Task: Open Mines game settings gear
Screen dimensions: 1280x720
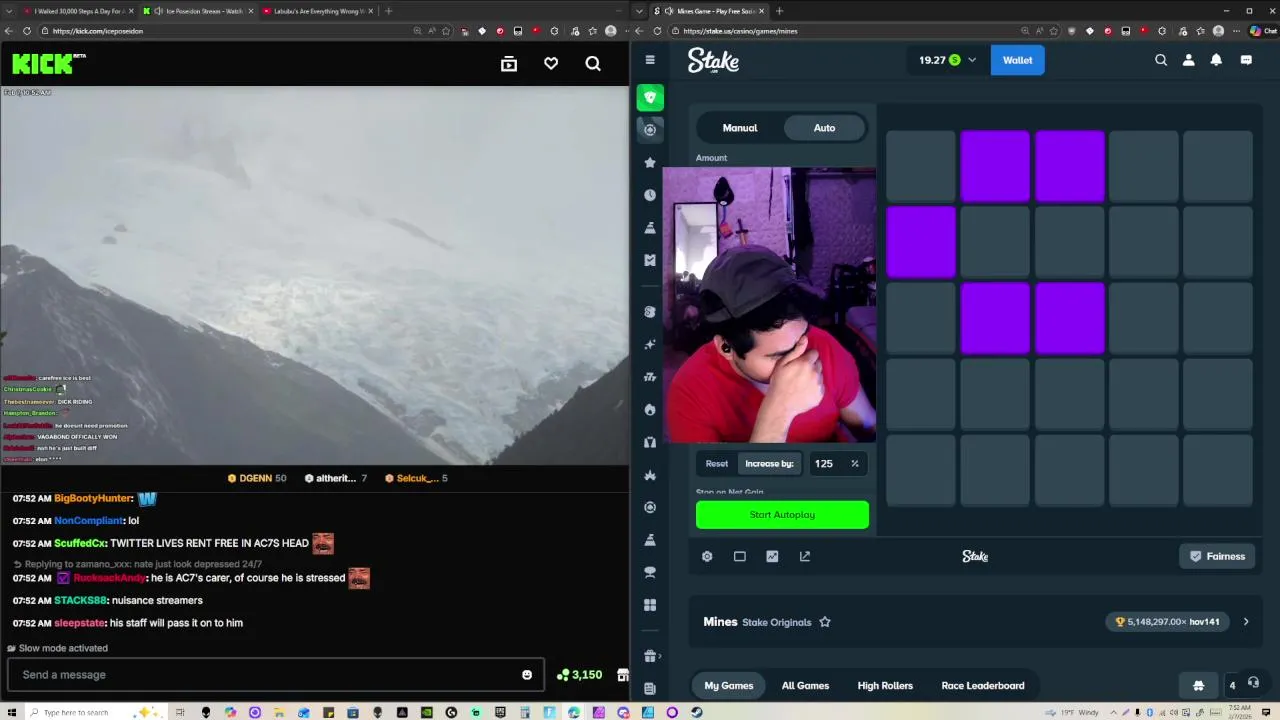Action: [x=707, y=556]
